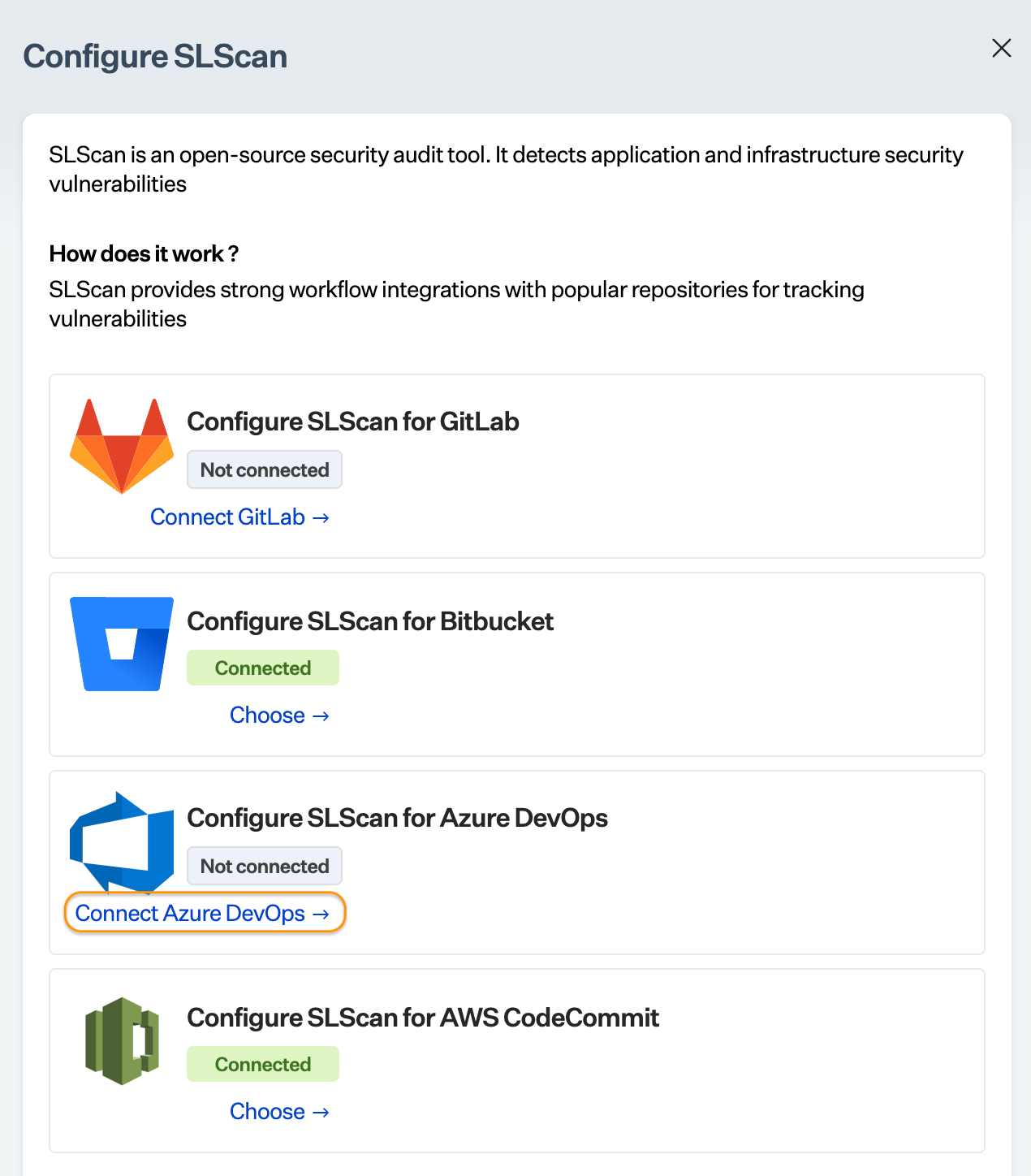Click Choose under AWS CodeCommit
This screenshot has width=1031, height=1176.
(x=279, y=1112)
